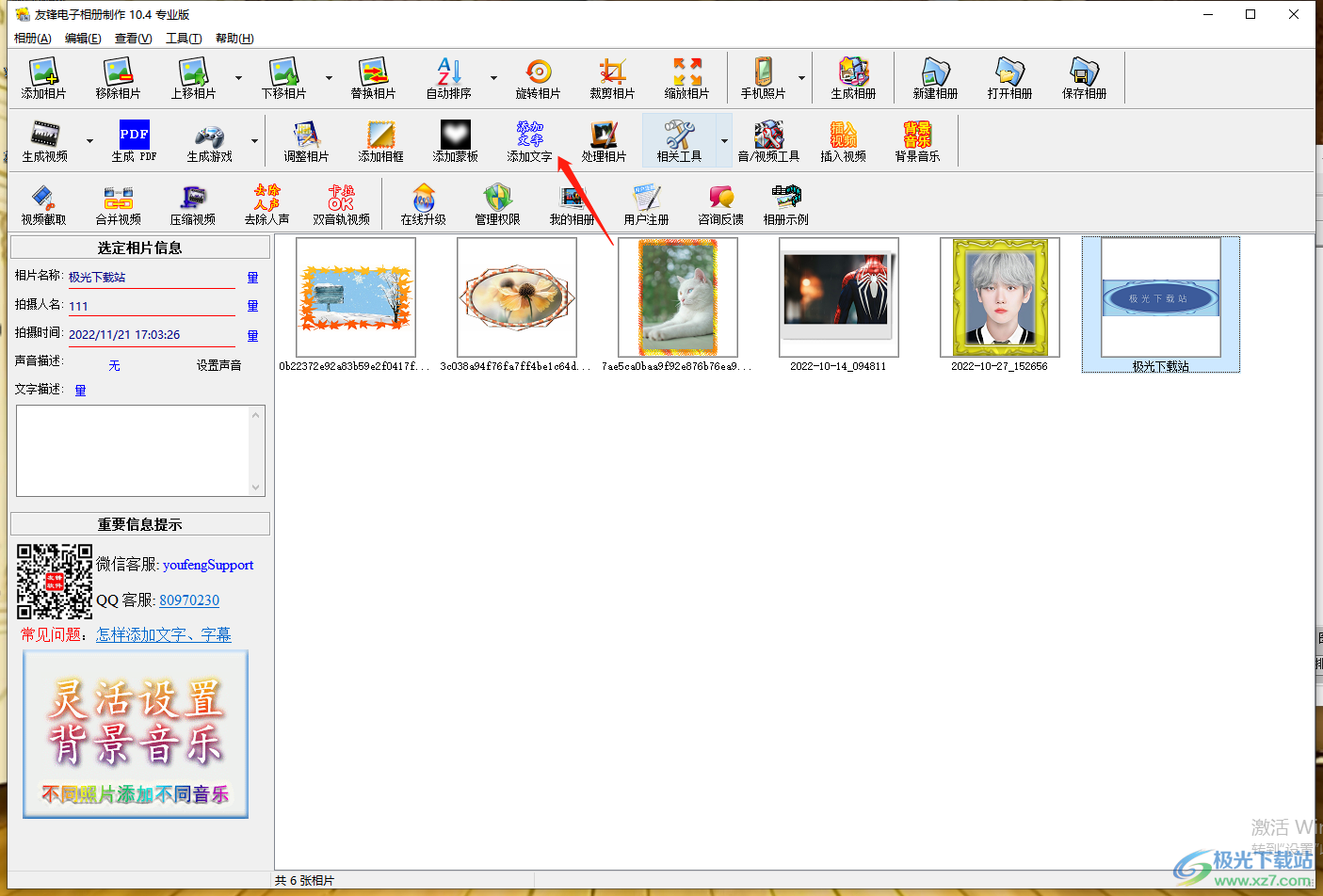Image resolution: width=1323 pixels, height=896 pixels.
Task: Open the 工具(T) menu
Action: tap(184, 39)
